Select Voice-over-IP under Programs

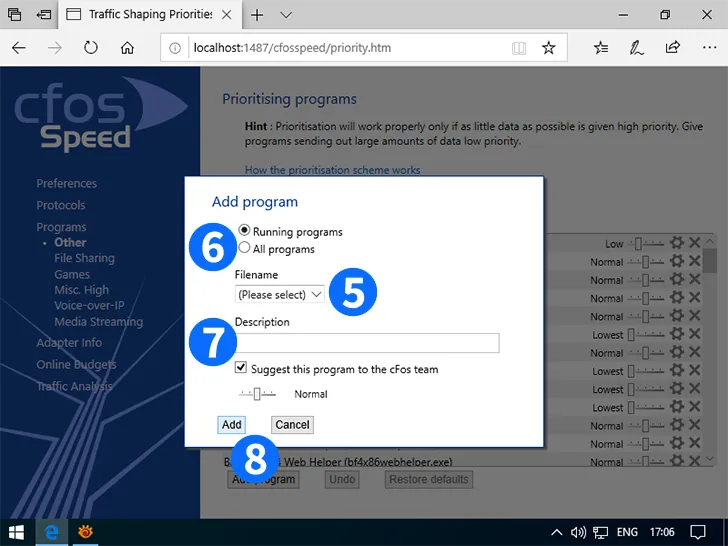[x=89, y=306]
